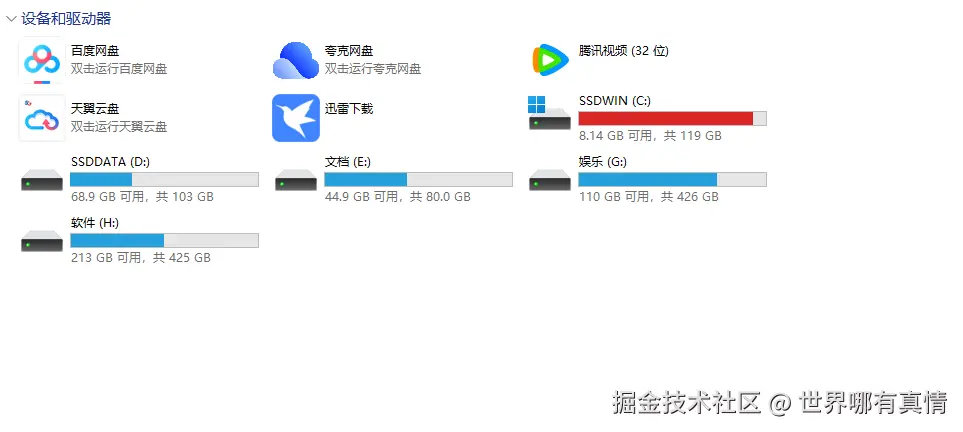Select the 天翼云盘 icon
Viewport: 963px width, 432px height.
pyautogui.click(x=42, y=118)
